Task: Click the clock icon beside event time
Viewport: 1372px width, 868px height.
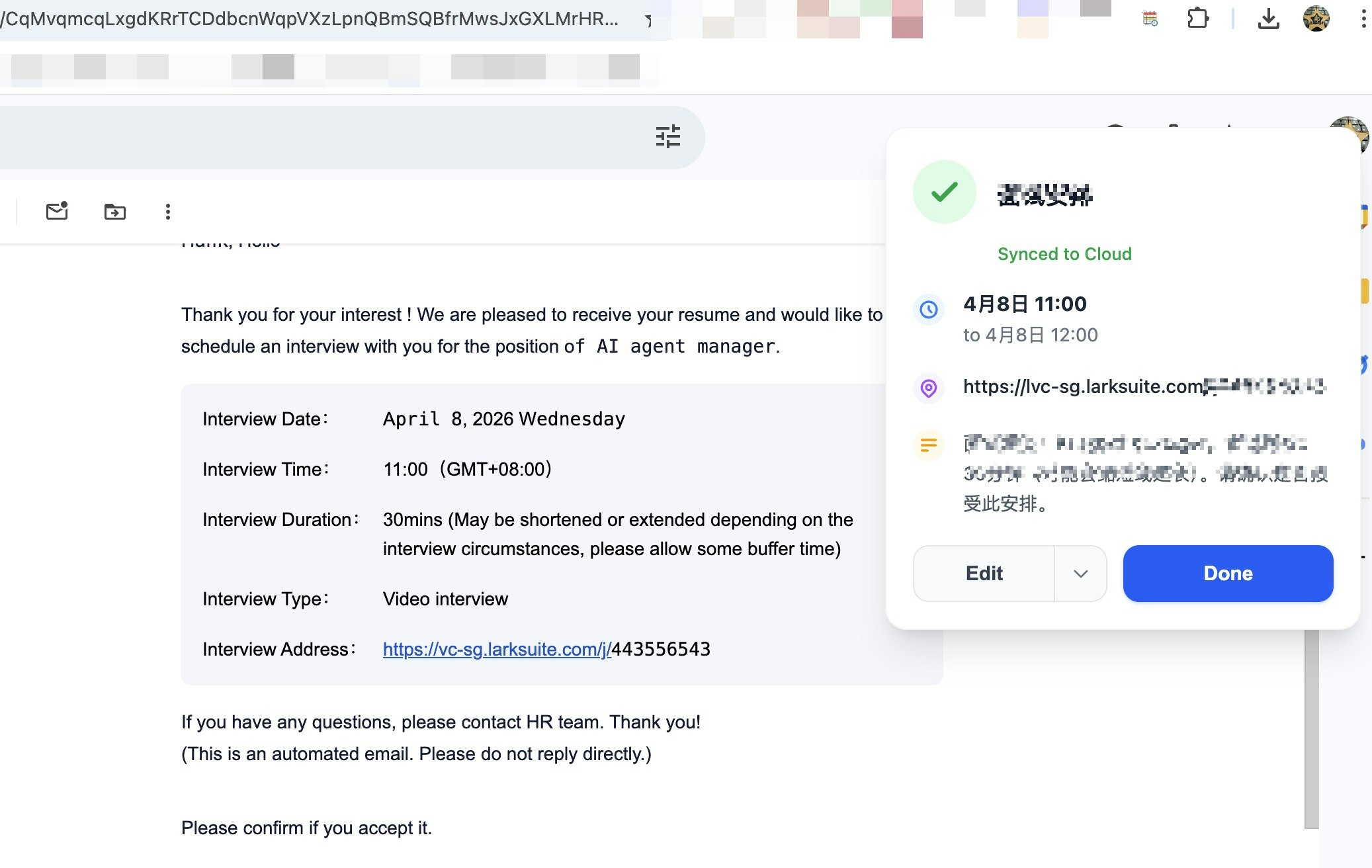Action: pos(929,309)
